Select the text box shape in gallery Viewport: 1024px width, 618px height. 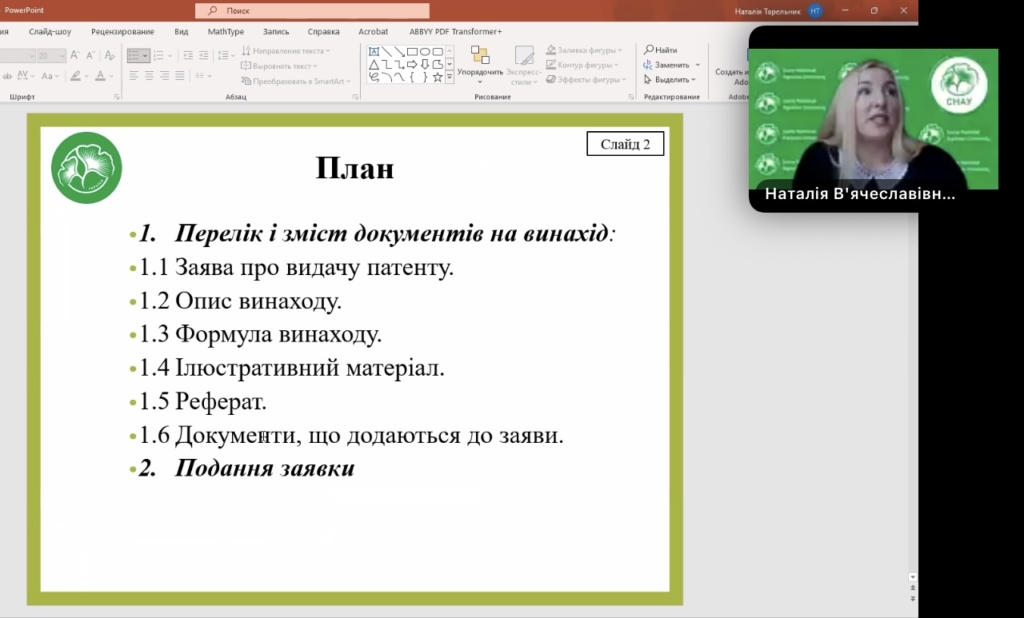(374, 51)
